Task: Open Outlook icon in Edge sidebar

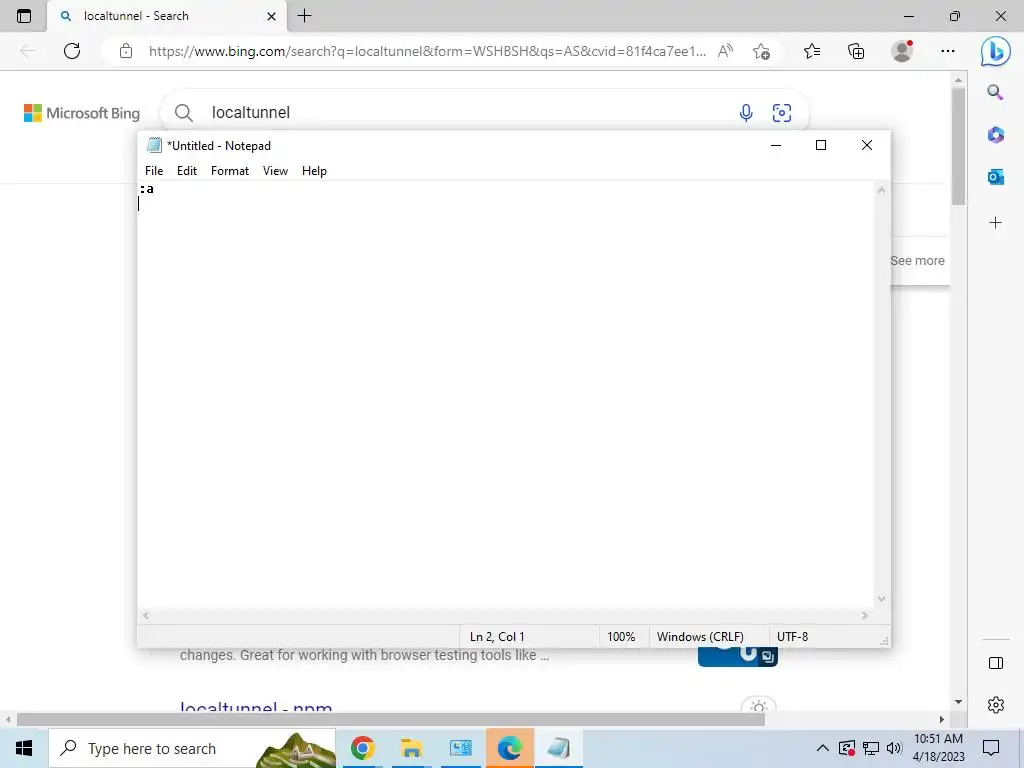Action: (x=995, y=176)
